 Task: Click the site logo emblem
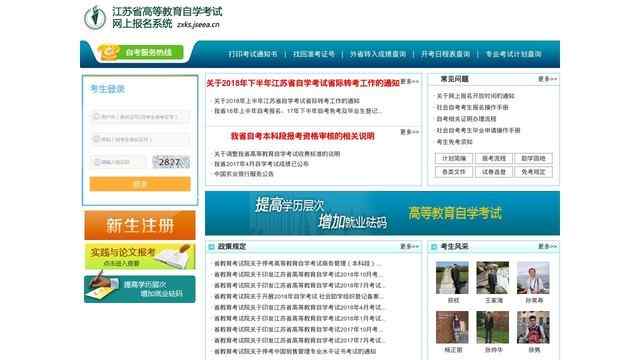95,18
